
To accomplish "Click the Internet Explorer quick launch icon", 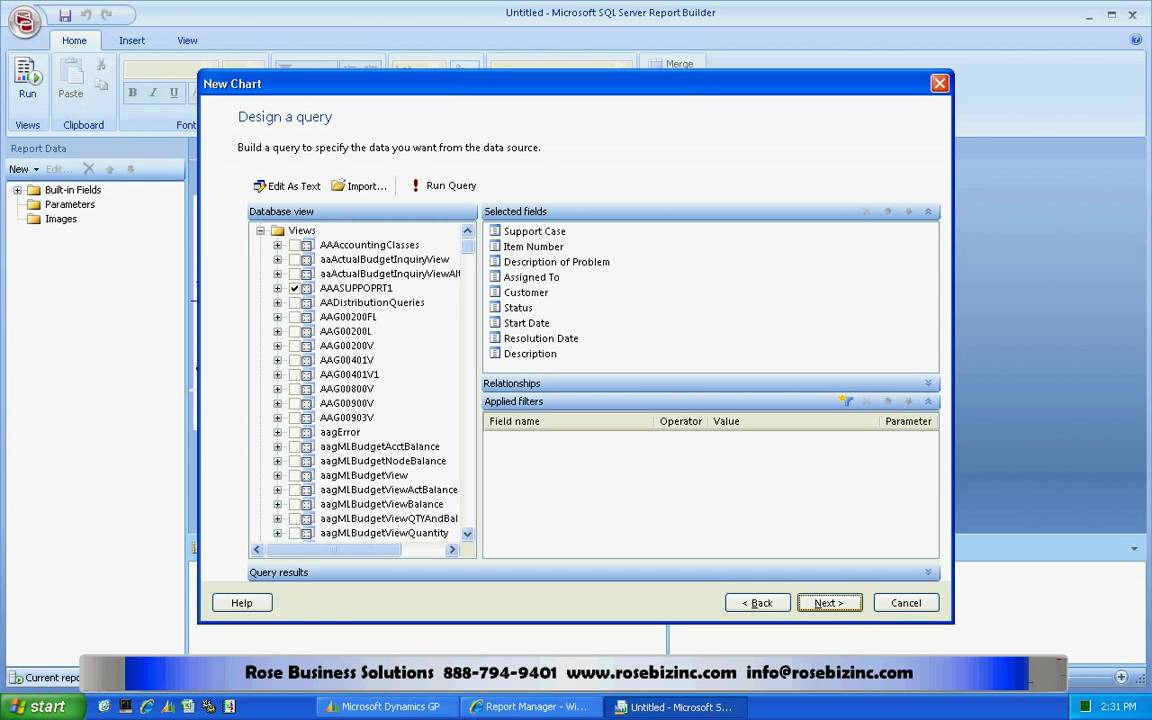I will tap(147, 707).
